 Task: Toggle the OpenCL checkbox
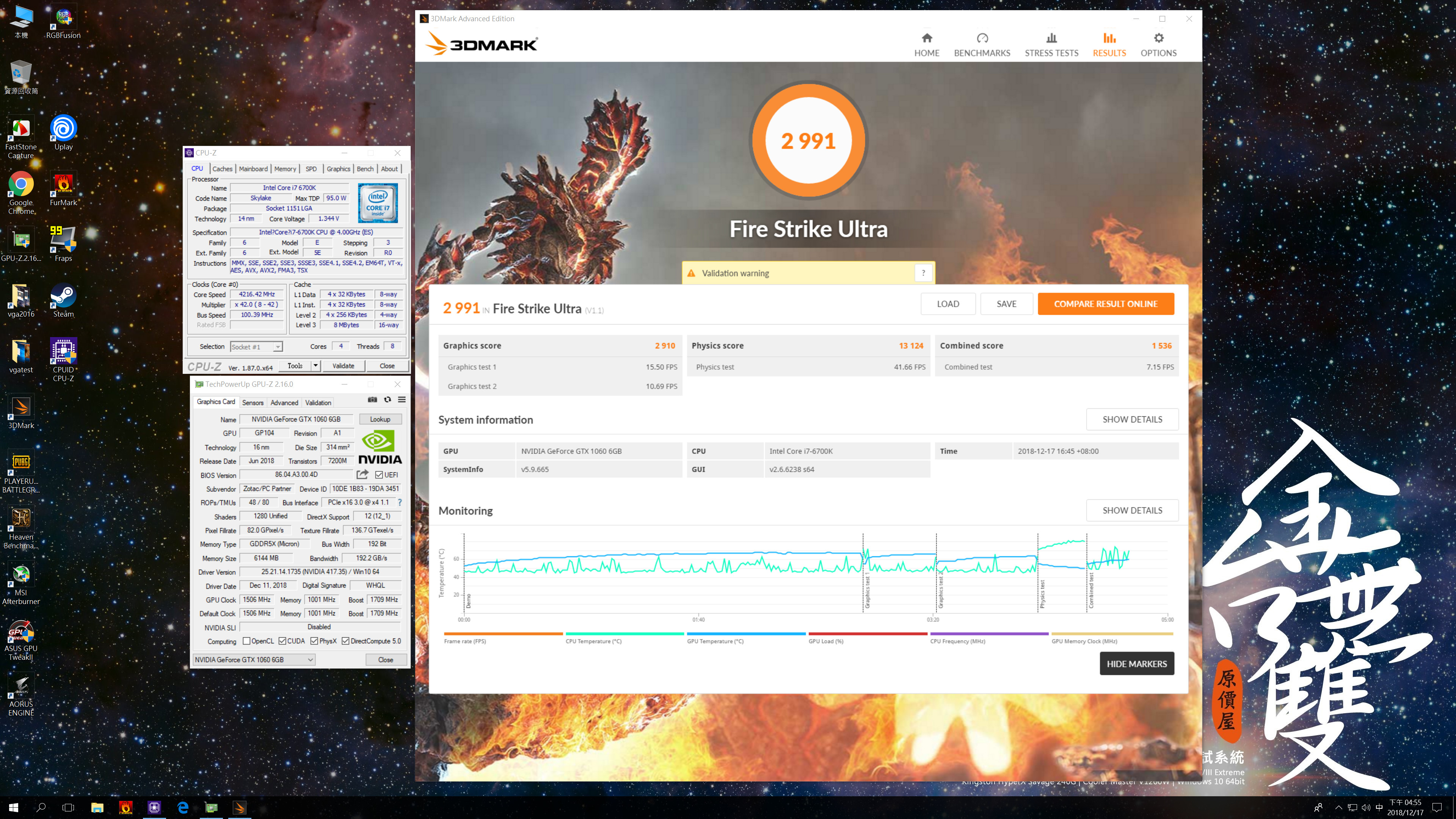(x=246, y=642)
